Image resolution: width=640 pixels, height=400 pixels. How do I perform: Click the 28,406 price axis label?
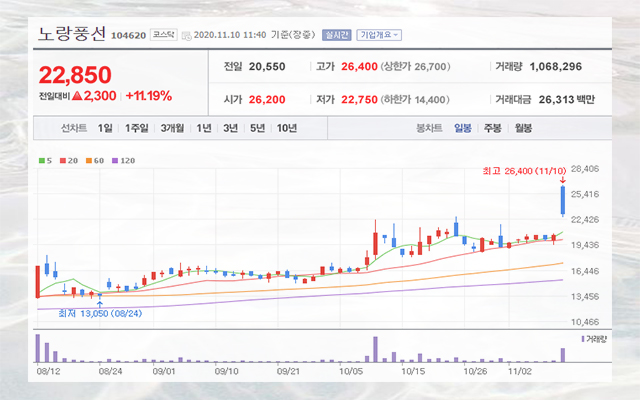click(585, 169)
